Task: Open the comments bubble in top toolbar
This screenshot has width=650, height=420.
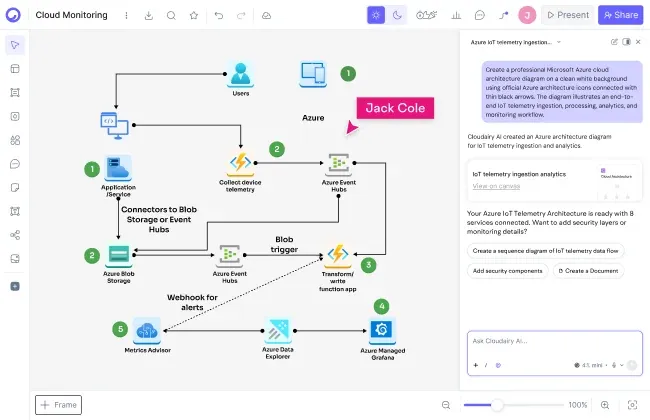Action: coord(480,15)
